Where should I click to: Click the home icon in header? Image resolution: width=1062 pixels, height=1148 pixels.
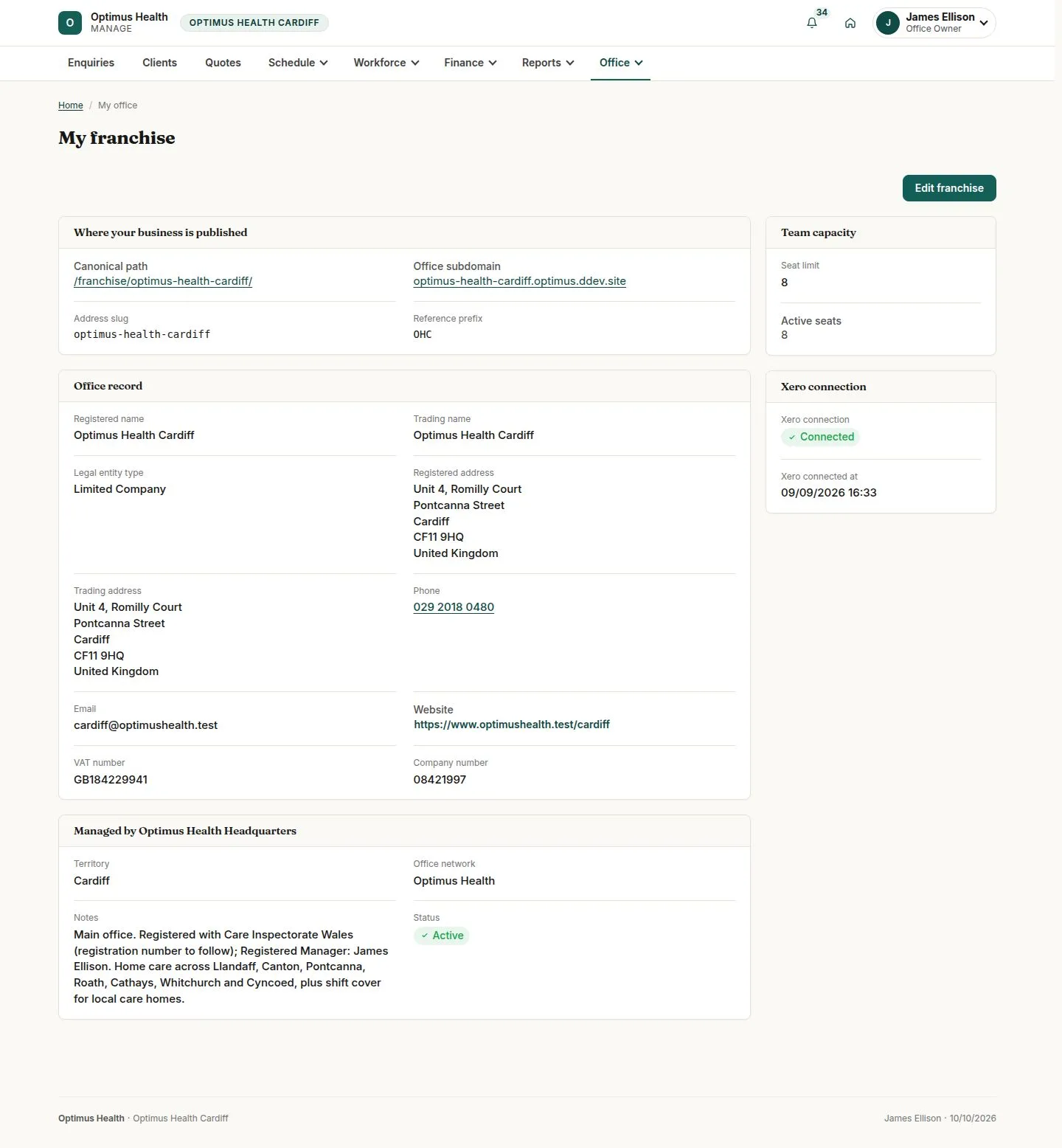[x=850, y=23]
